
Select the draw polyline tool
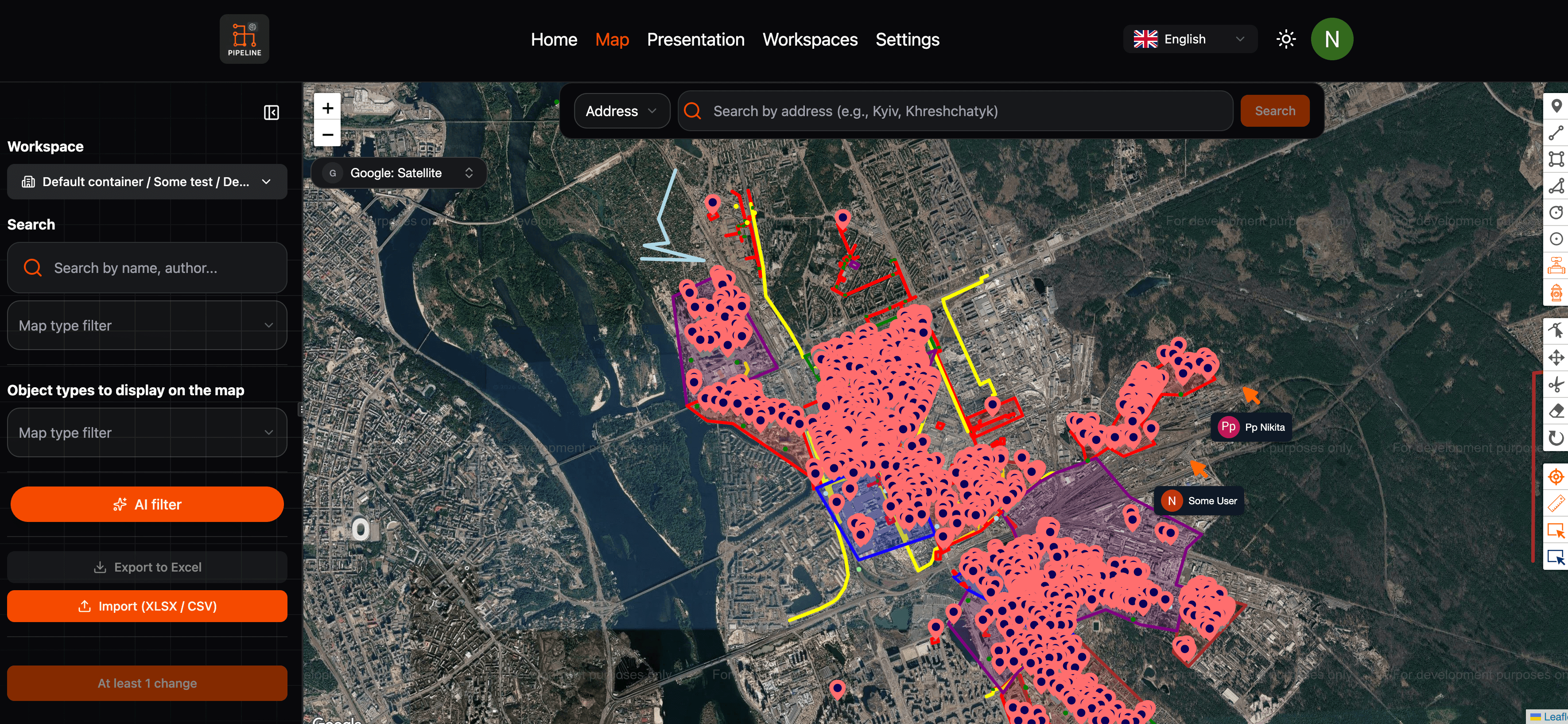coord(1556,133)
